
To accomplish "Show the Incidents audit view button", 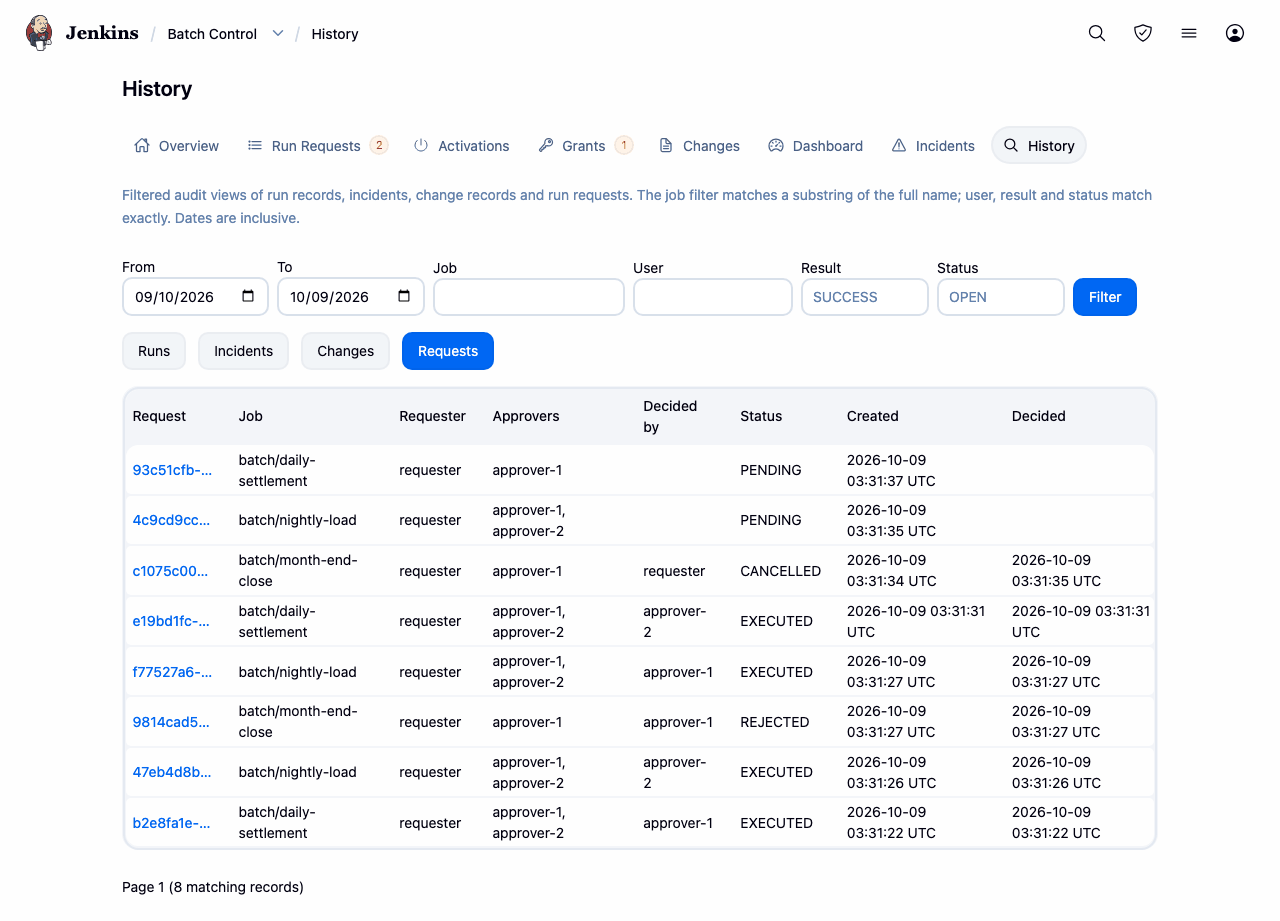I will tap(243, 351).
